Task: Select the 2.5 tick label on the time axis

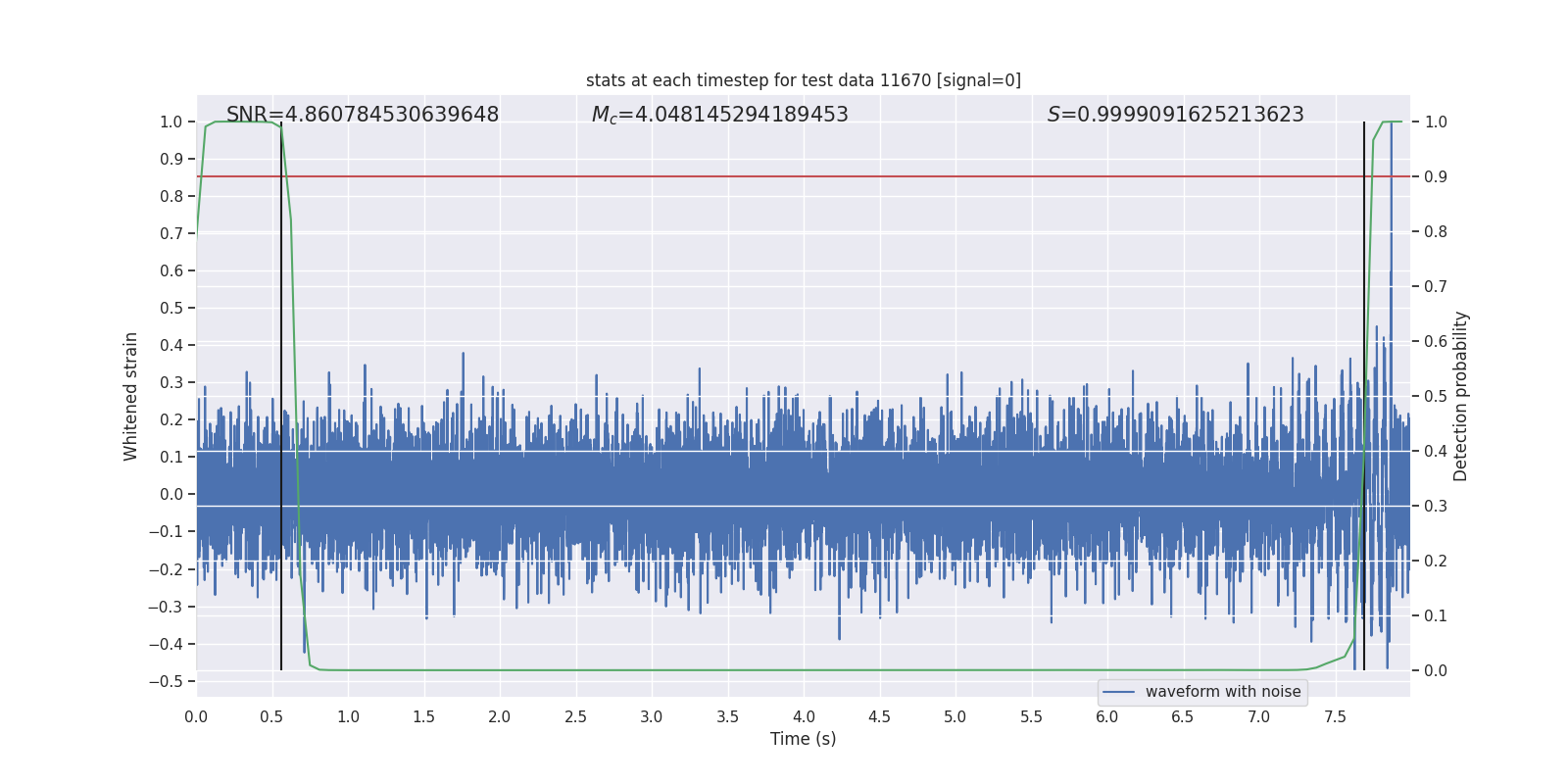Action: tap(575, 717)
